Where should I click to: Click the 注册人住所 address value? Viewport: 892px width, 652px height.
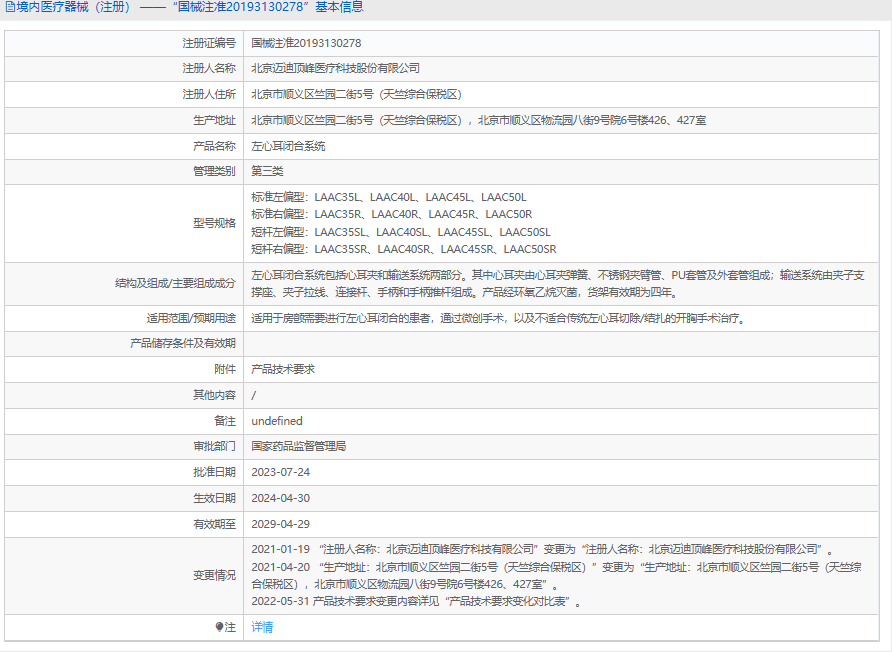357,94
